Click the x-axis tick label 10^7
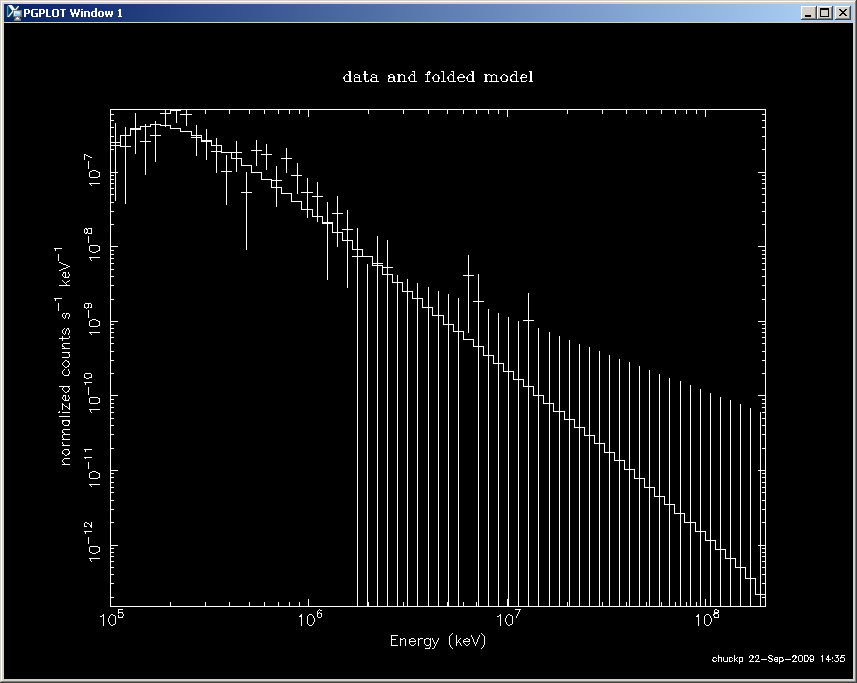The height and width of the screenshot is (683, 857). tap(508, 619)
